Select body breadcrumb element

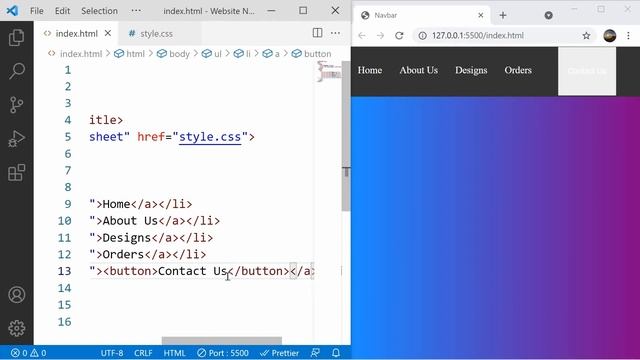[173, 54]
